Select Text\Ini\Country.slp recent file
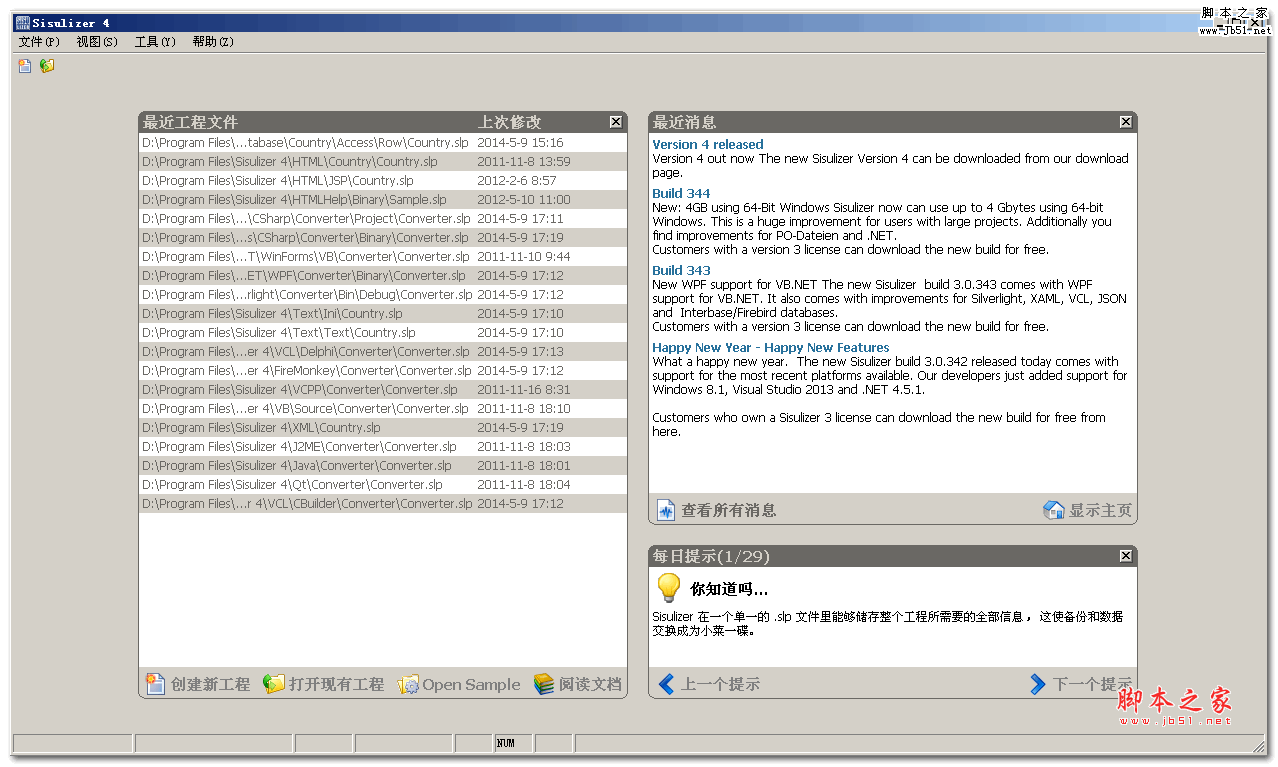Image resolution: width=1278 pixels, height=767 pixels. click(383, 314)
